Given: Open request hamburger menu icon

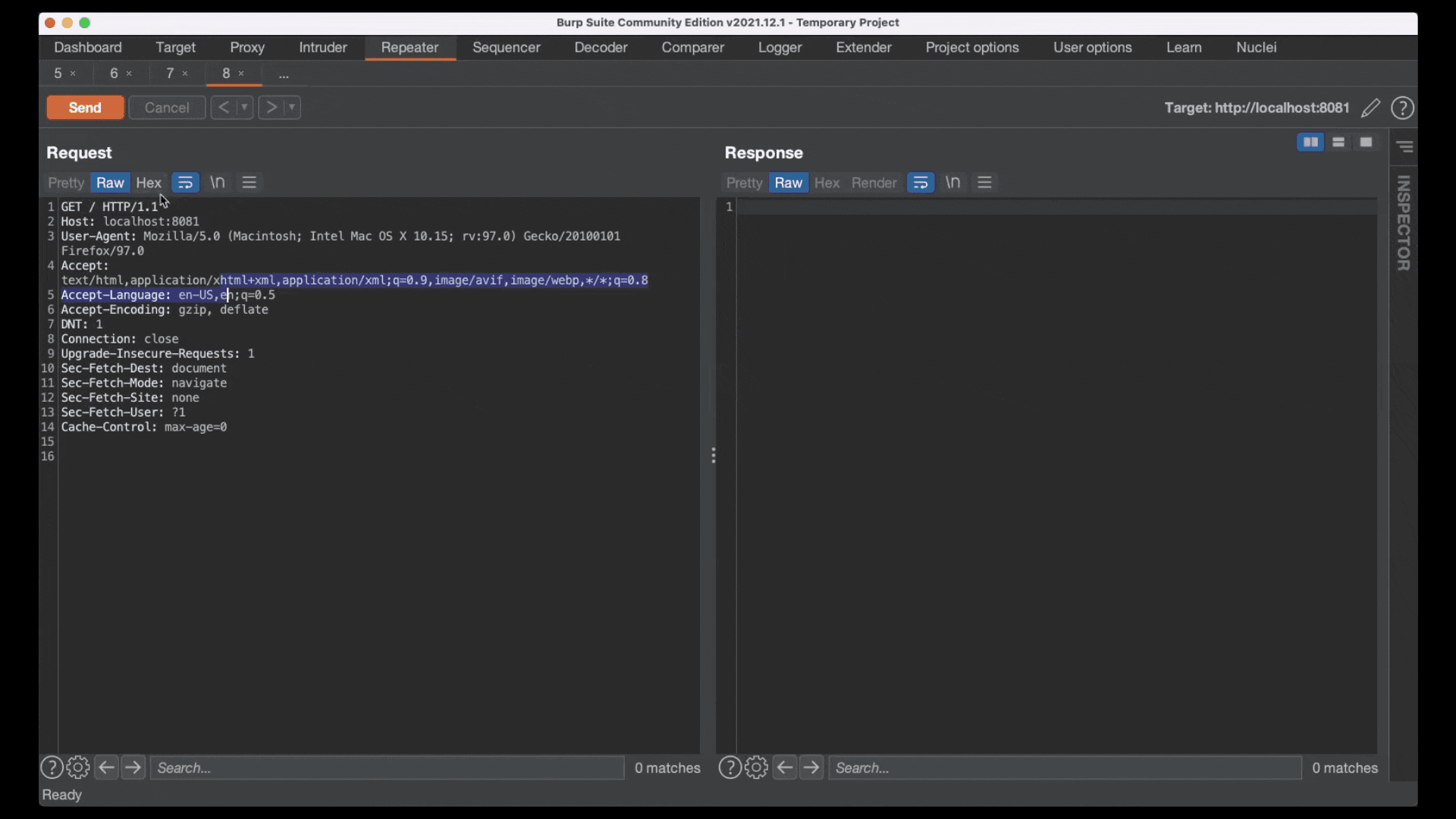Looking at the screenshot, I should click(x=249, y=183).
